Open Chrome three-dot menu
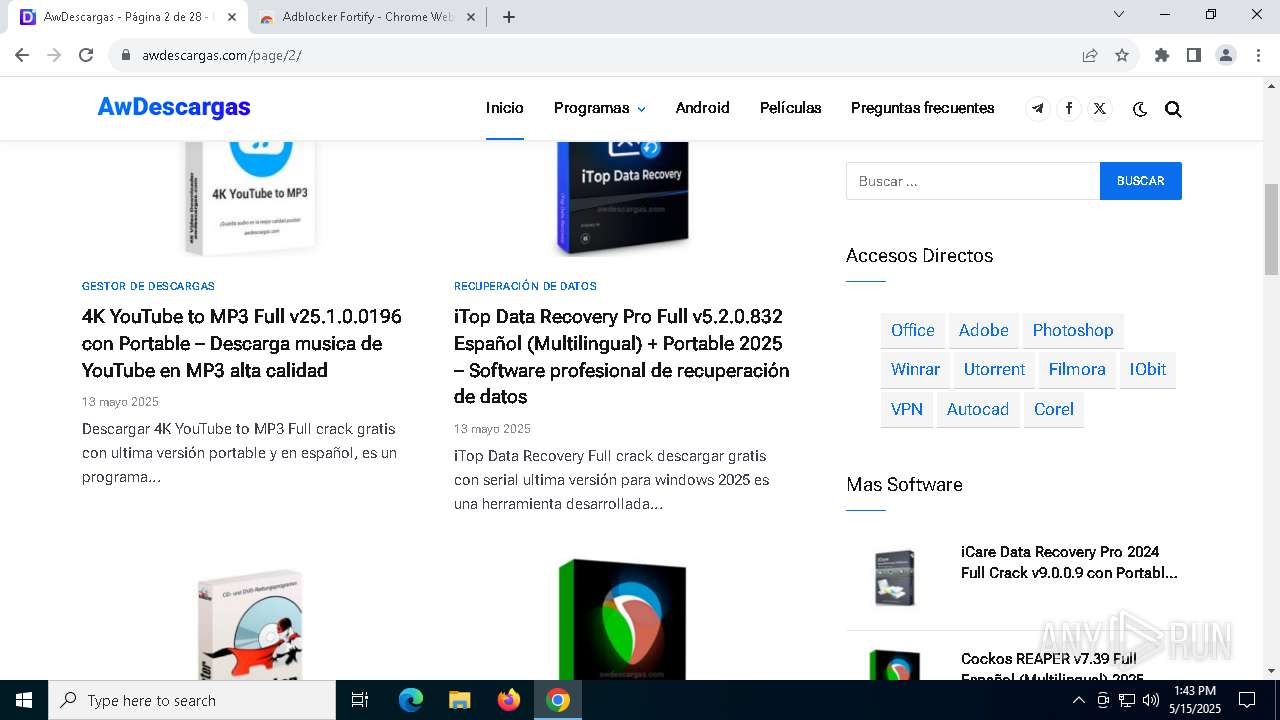This screenshot has height=720, width=1280. pyautogui.click(x=1257, y=55)
